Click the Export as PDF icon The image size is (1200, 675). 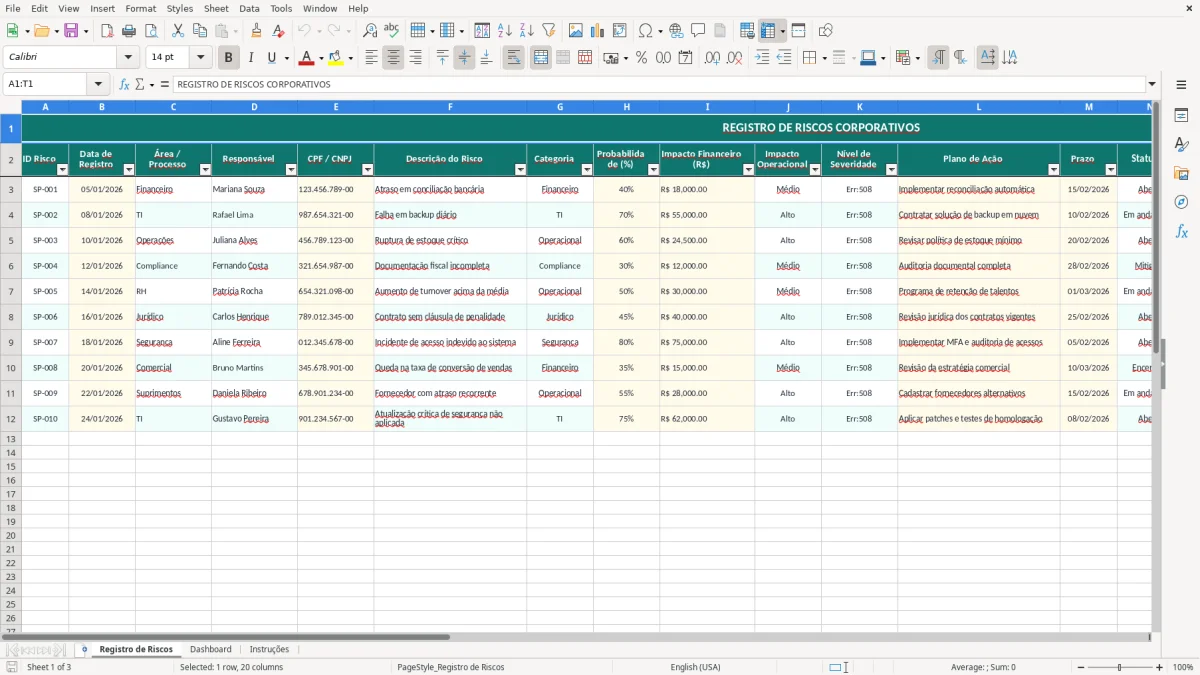coord(107,31)
